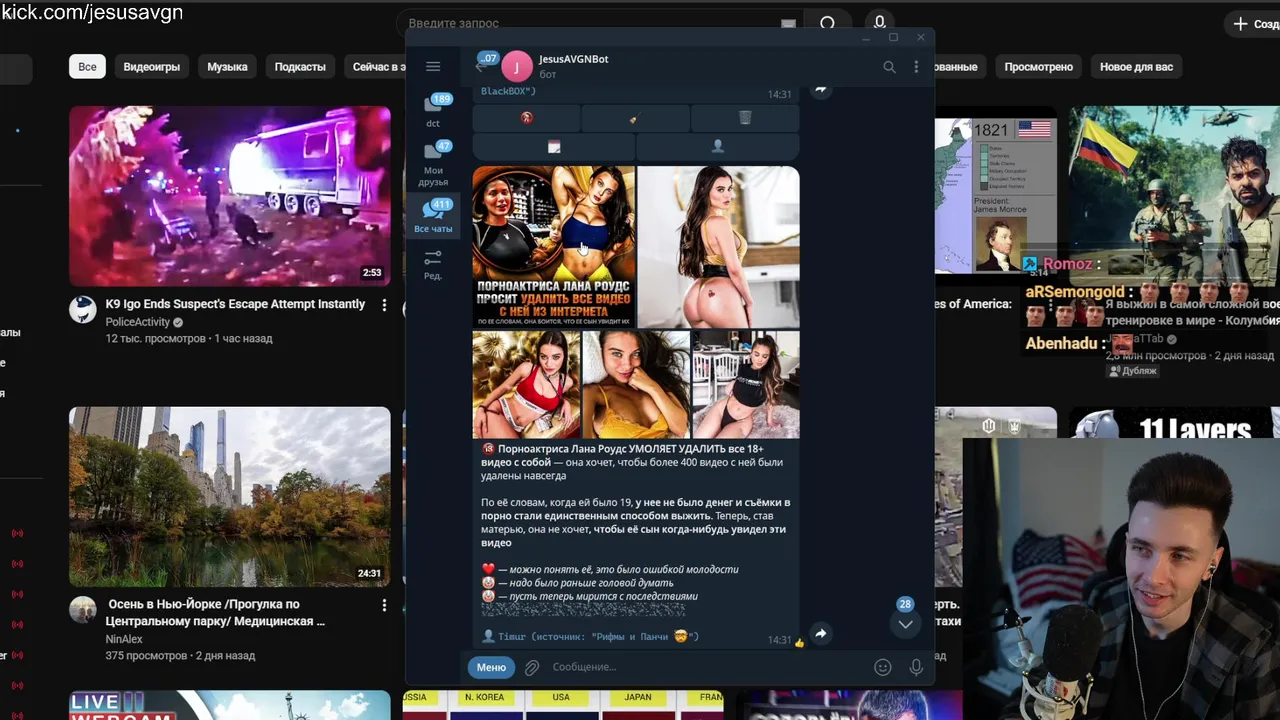The width and height of the screenshot is (1280, 720).
Task: Open the Ред. folder editor
Action: [433, 265]
